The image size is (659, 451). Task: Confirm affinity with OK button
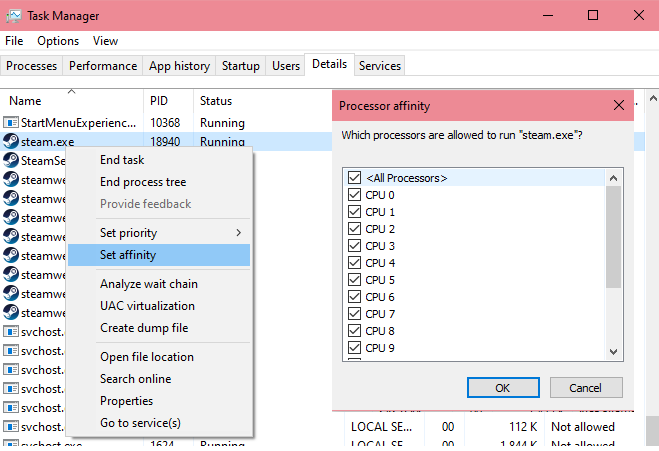[503, 388]
